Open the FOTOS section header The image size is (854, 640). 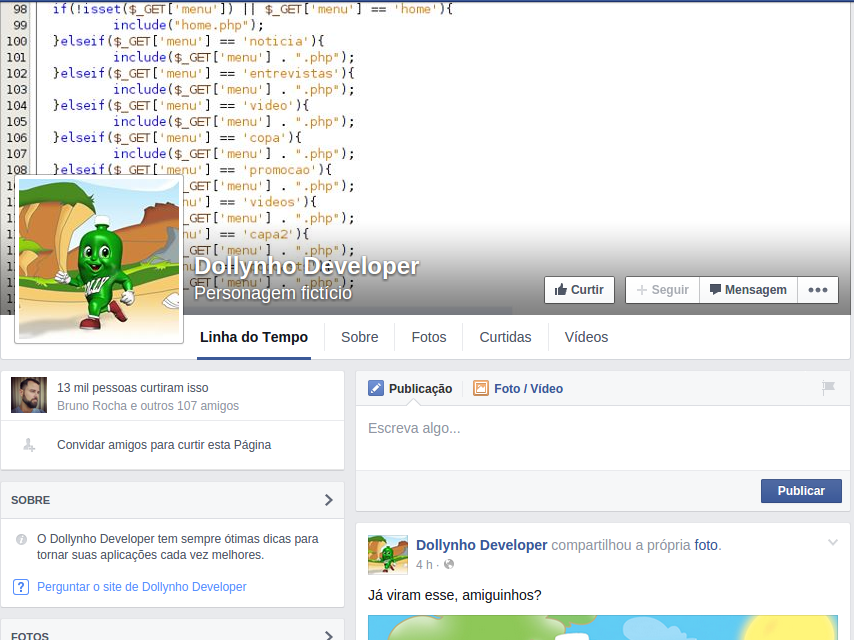tap(172, 631)
